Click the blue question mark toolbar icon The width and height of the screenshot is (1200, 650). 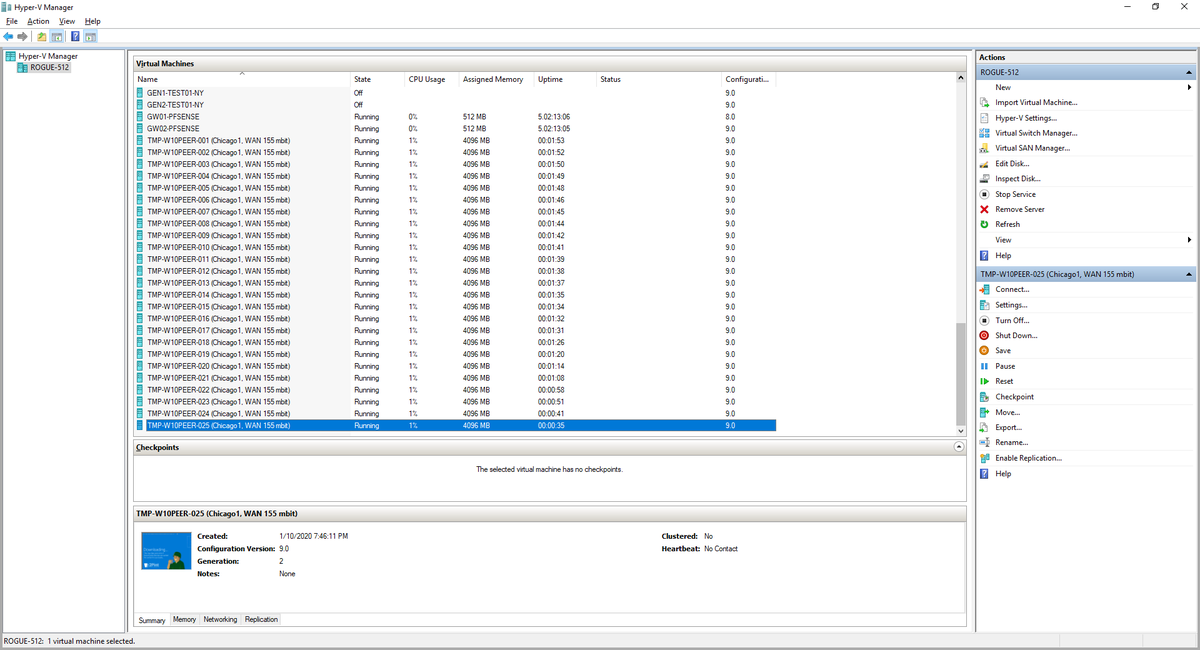76,37
